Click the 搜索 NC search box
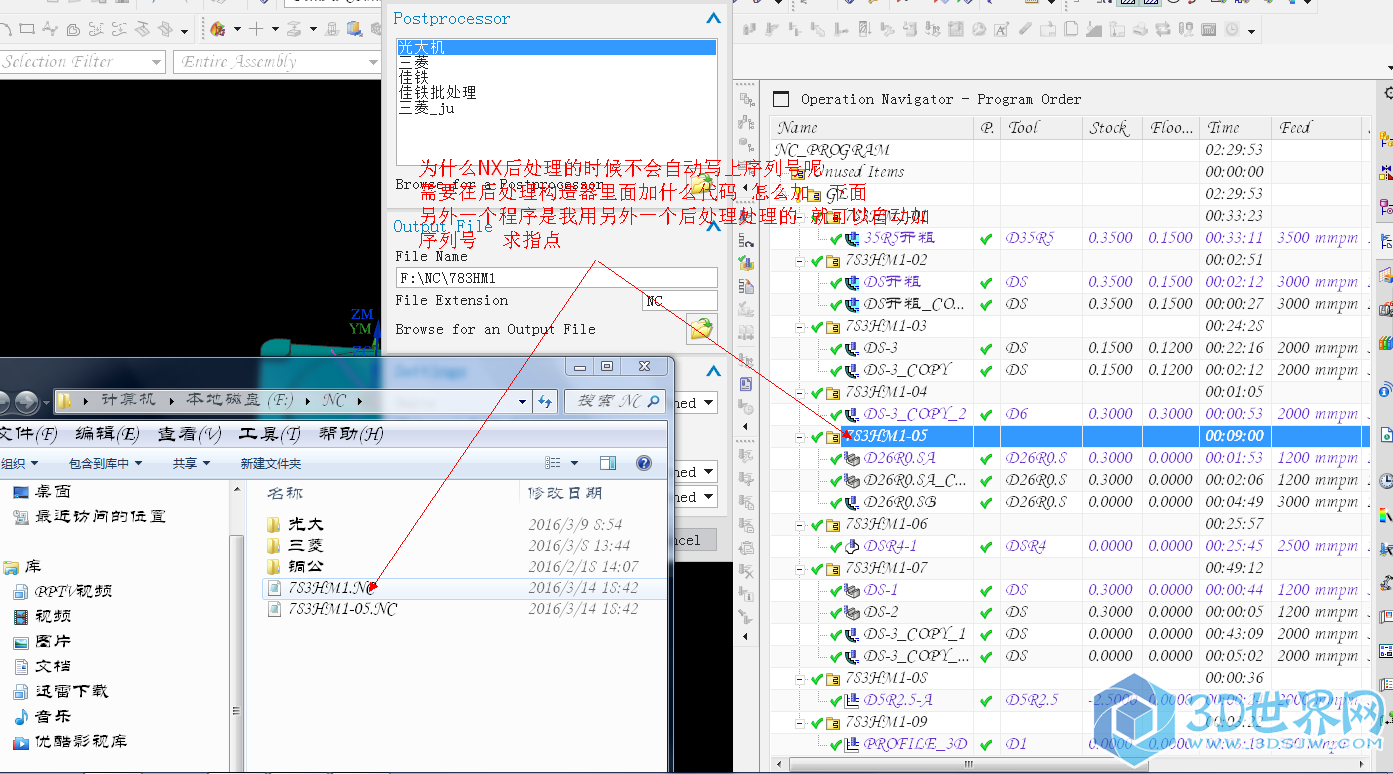The width and height of the screenshot is (1393, 774). 615,401
